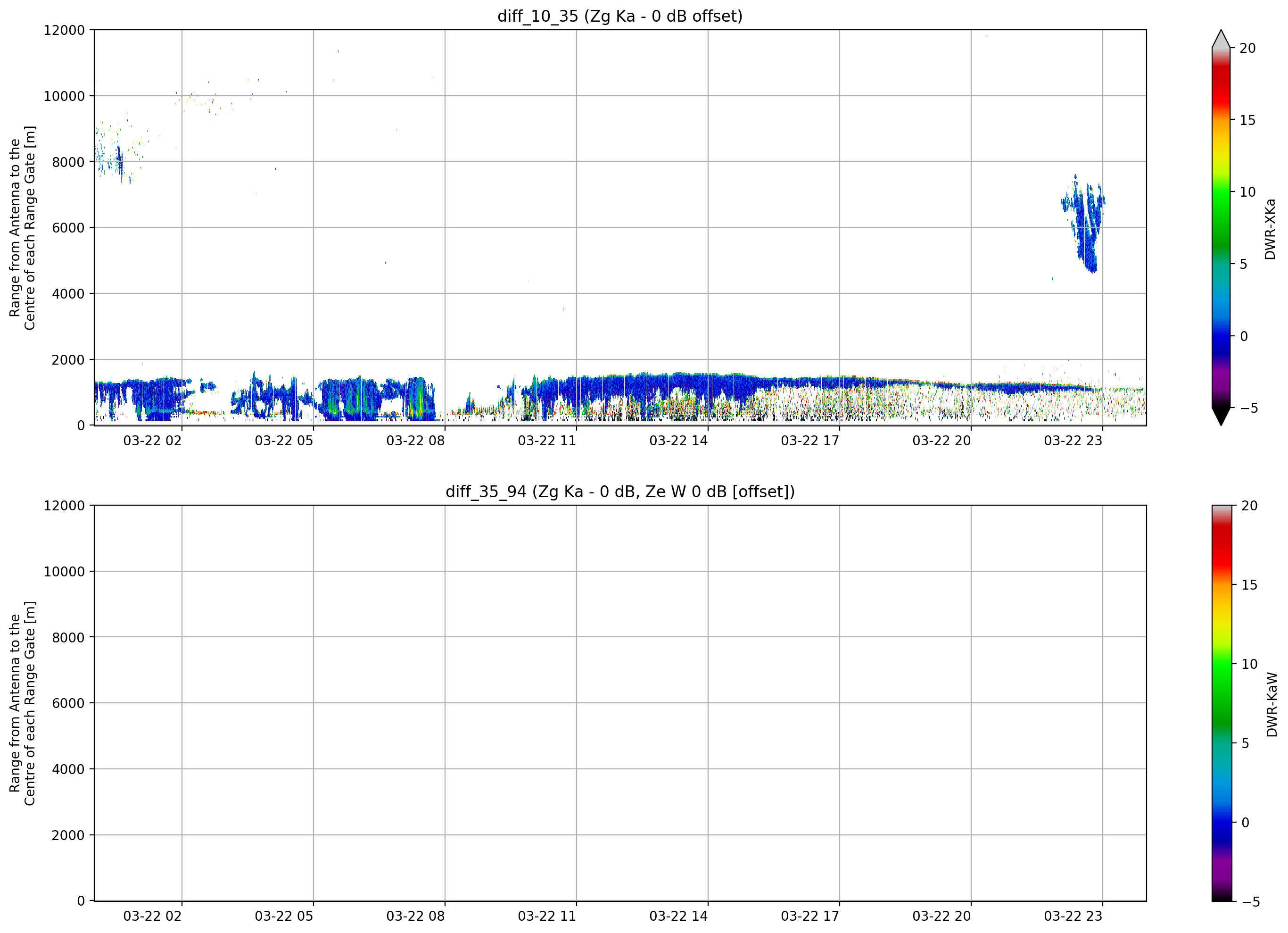Click the title 'diff_10_35 (Zg Ka - 0 dB offset)'
The image size is (1288, 933).
click(619, 17)
